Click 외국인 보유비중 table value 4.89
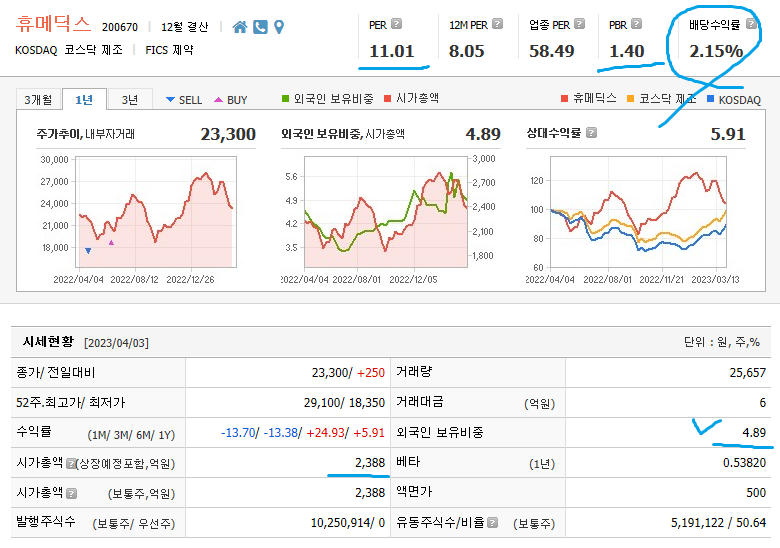This screenshot has height=548, width=780. click(754, 433)
